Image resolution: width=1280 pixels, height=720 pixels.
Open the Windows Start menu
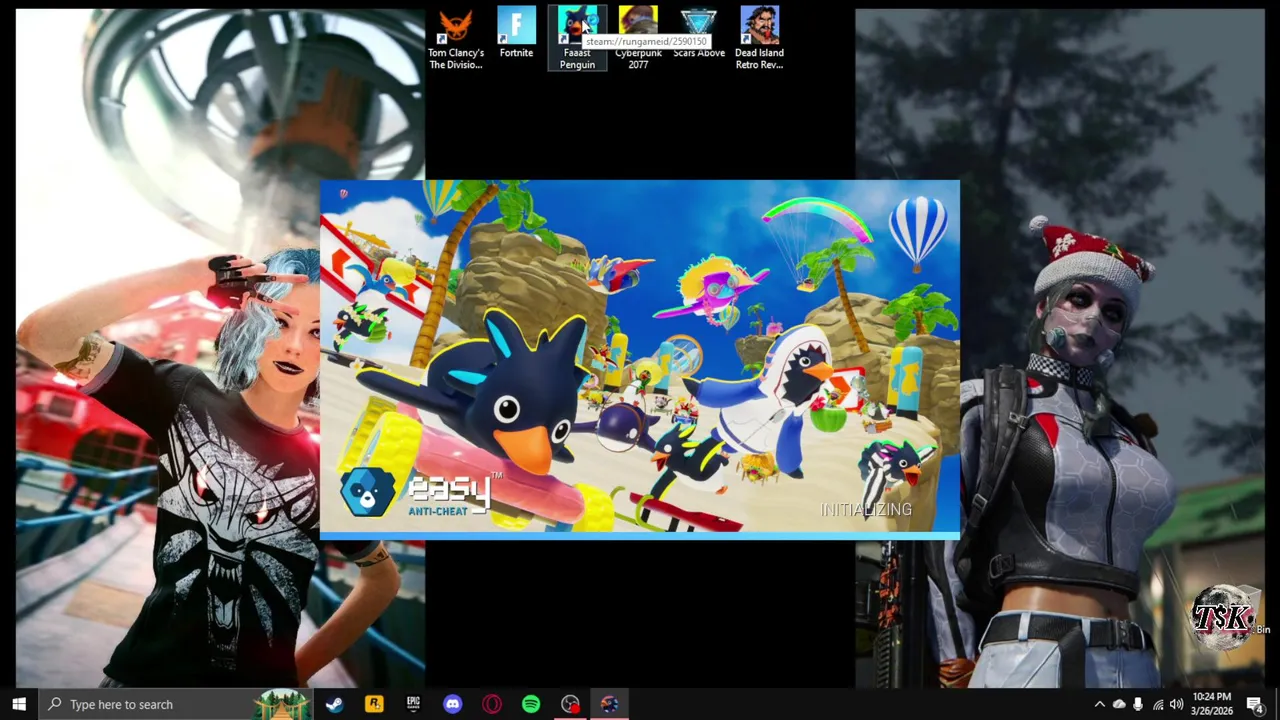click(x=19, y=704)
